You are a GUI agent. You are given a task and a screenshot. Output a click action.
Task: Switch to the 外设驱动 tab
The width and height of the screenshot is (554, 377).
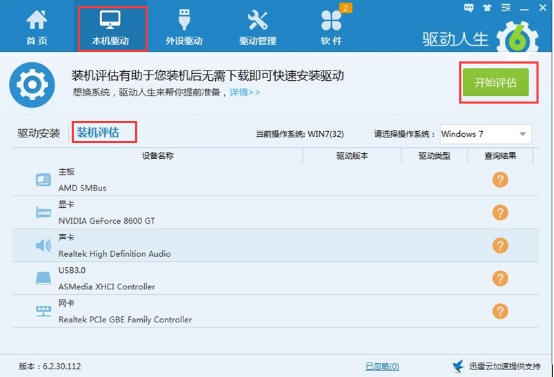[x=184, y=27]
